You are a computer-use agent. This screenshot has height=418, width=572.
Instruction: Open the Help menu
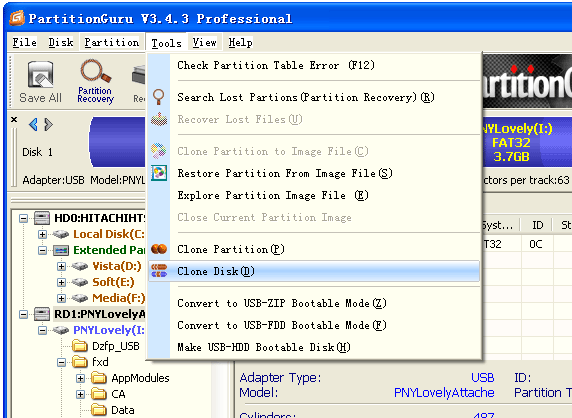tap(240, 42)
